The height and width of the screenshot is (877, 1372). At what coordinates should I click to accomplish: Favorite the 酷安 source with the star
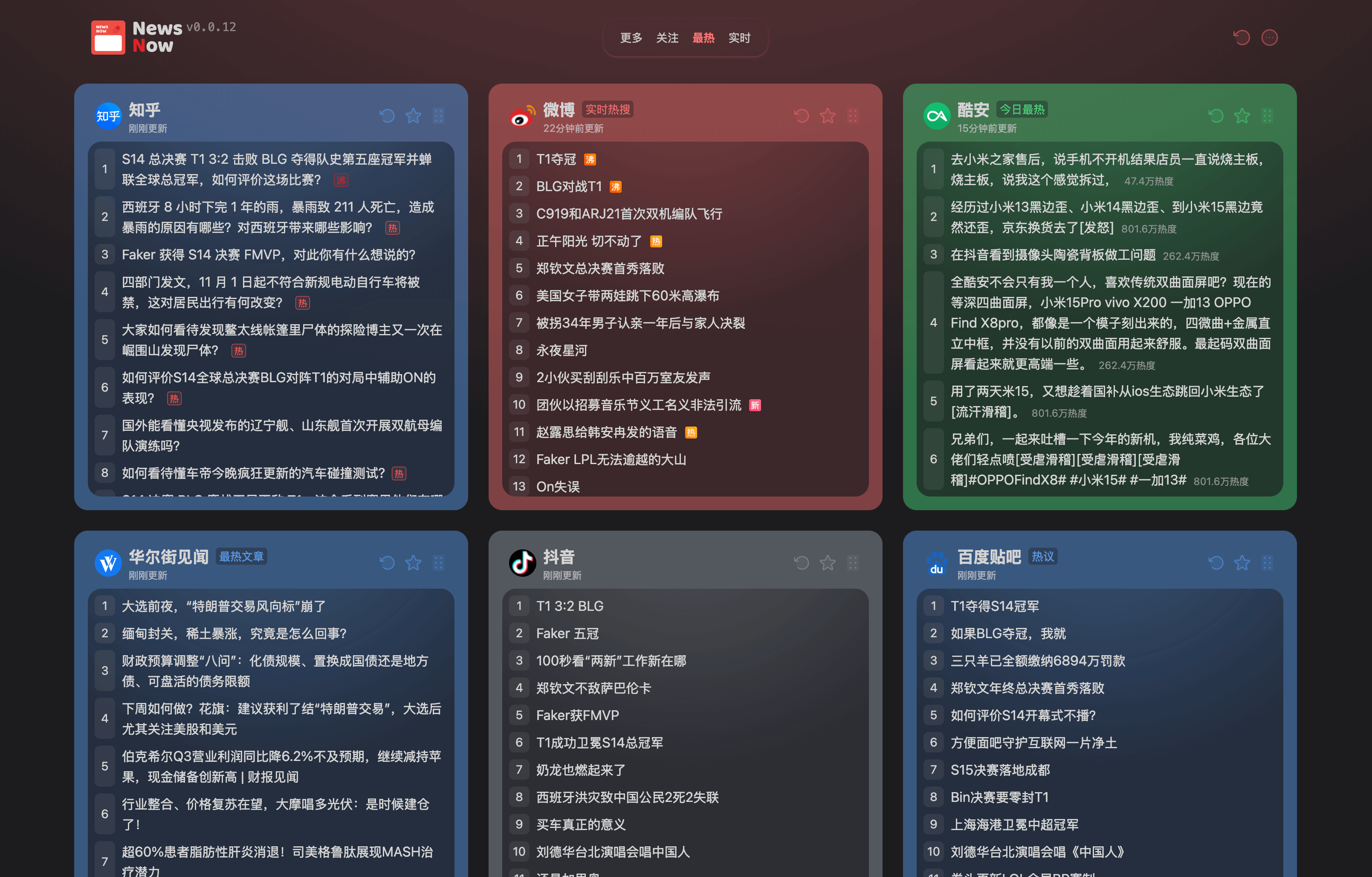[x=1242, y=116]
